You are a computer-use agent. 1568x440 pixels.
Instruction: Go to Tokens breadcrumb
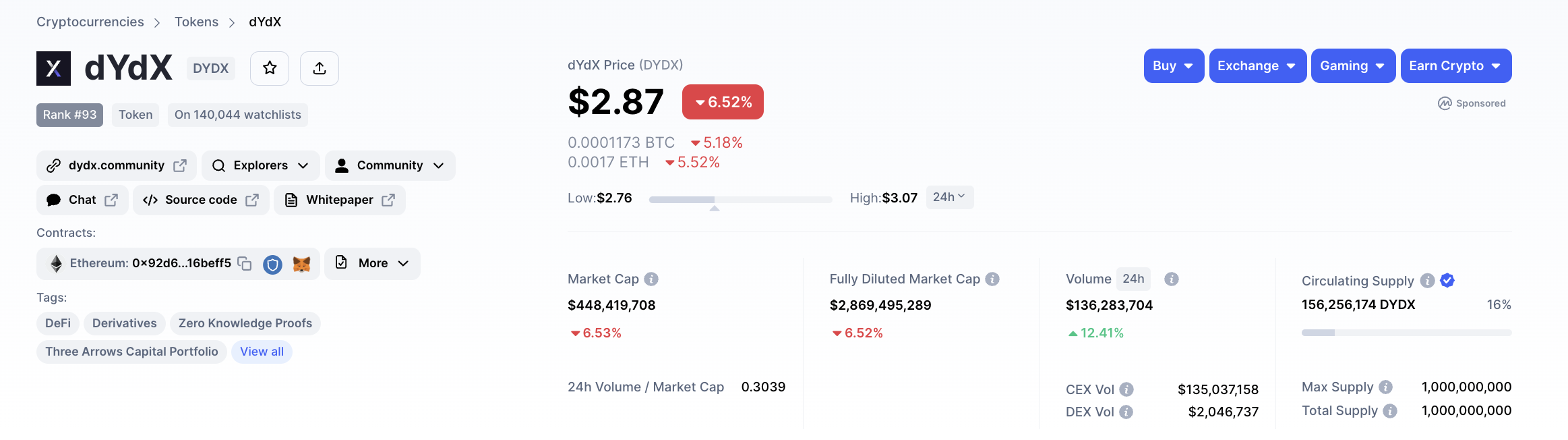click(196, 22)
